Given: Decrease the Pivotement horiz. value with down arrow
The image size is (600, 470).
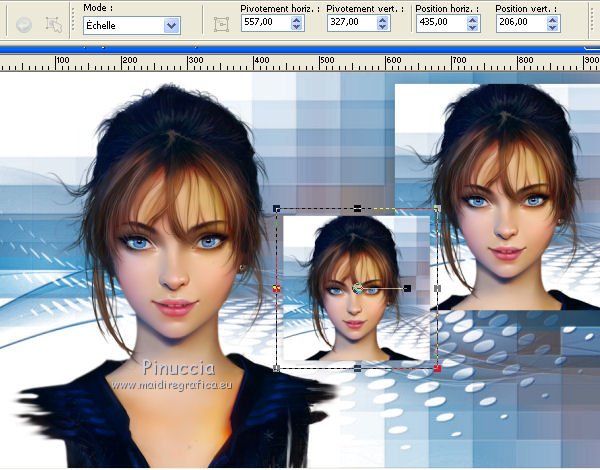Looking at the screenshot, I should (297, 27).
